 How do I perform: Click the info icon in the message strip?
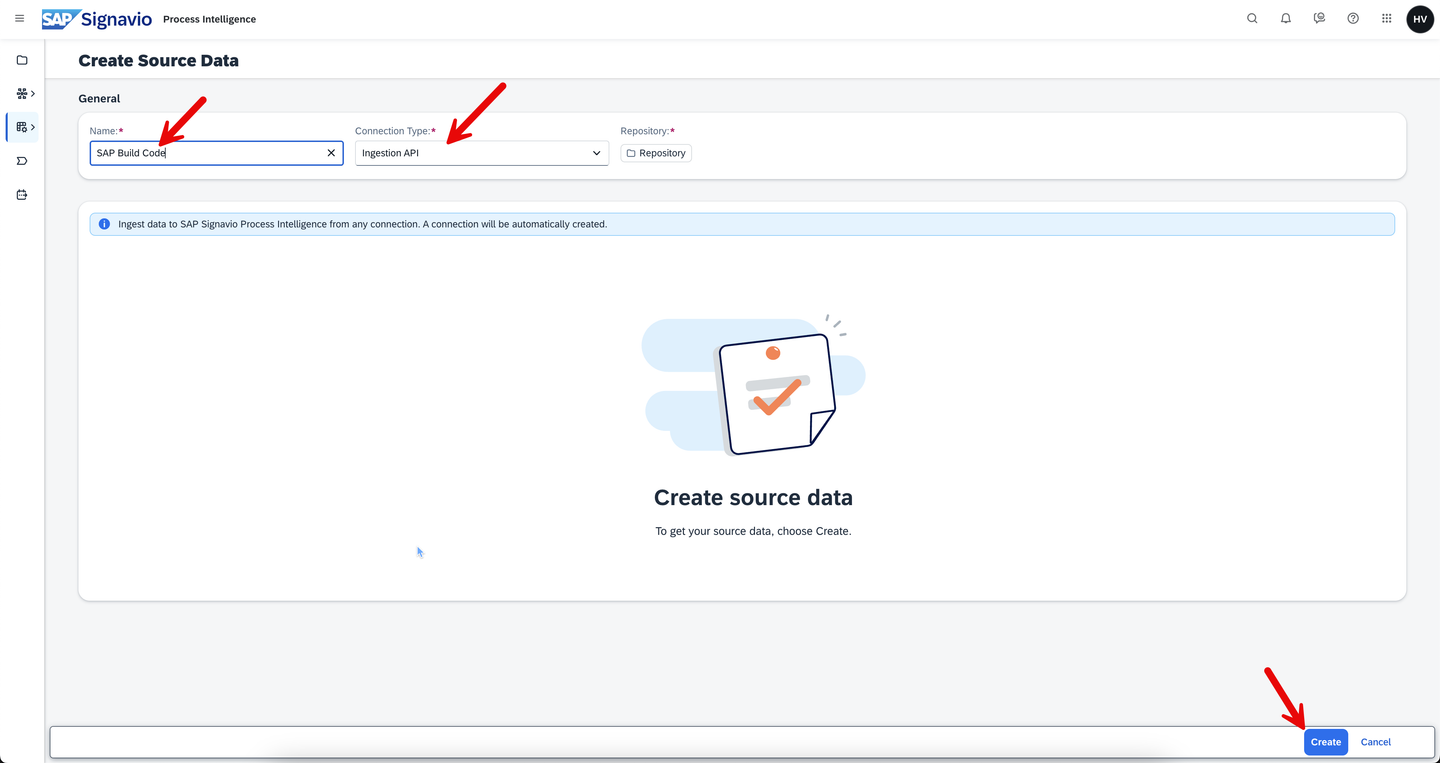point(104,224)
